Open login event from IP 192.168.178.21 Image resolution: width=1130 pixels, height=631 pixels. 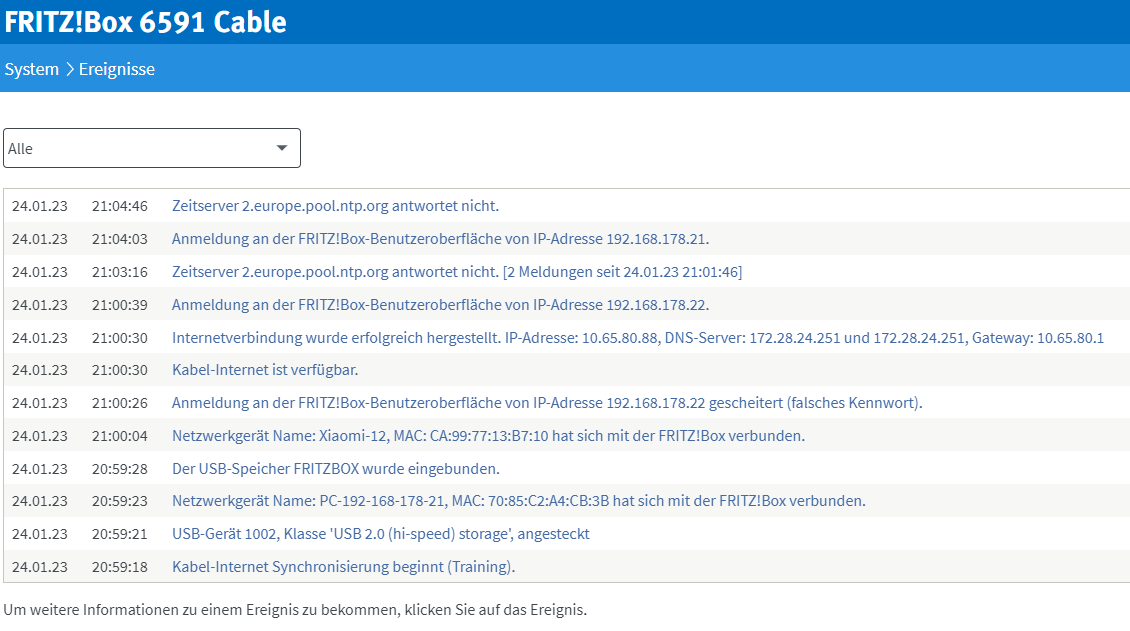coord(440,239)
